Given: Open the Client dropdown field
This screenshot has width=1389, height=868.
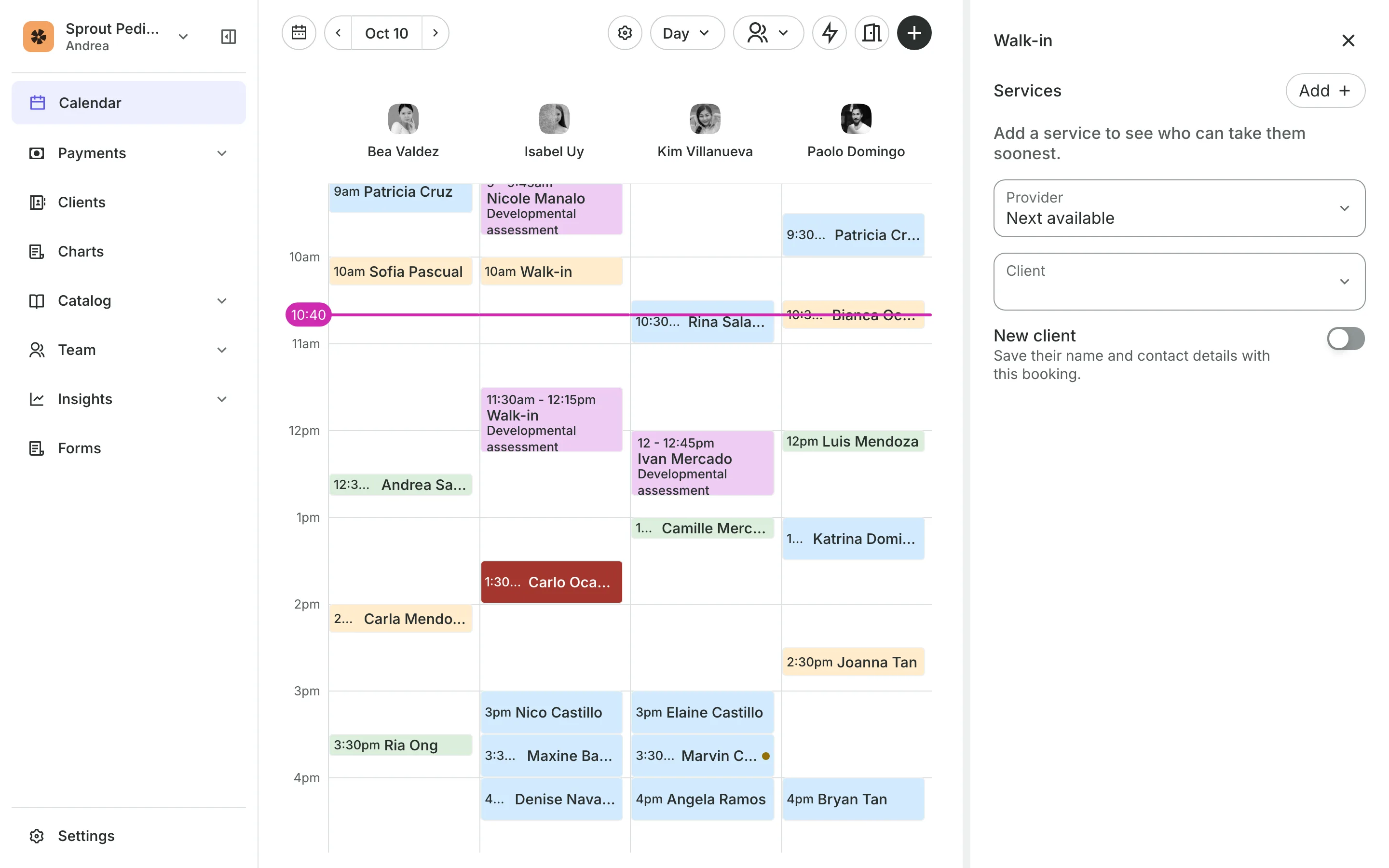Looking at the screenshot, I should (1179, 281).
